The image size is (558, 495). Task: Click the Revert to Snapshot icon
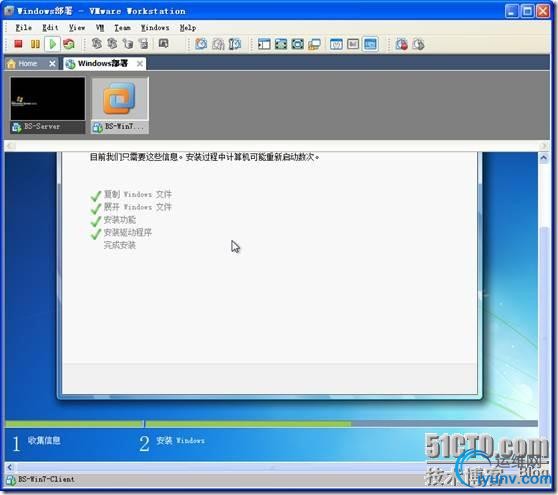click(218, 44)
